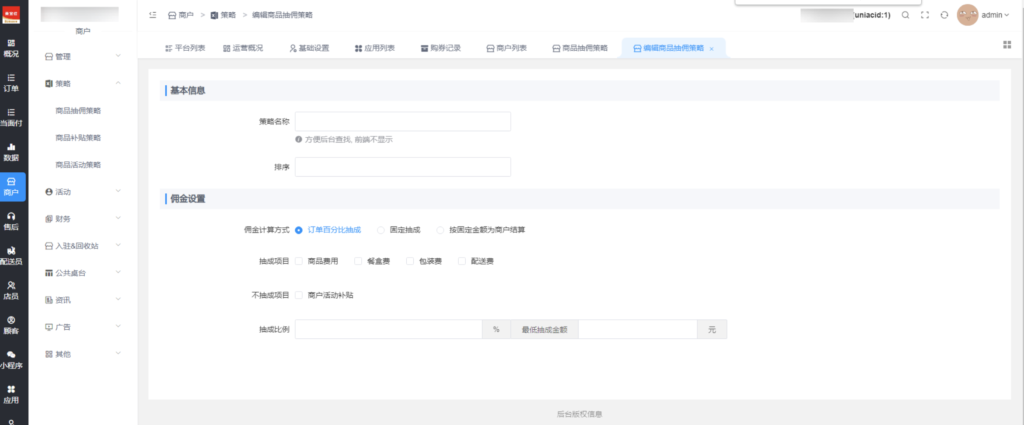Expand the 公共桌台 menu group
Screen dimensions: 1024x425
click(83, 272)
